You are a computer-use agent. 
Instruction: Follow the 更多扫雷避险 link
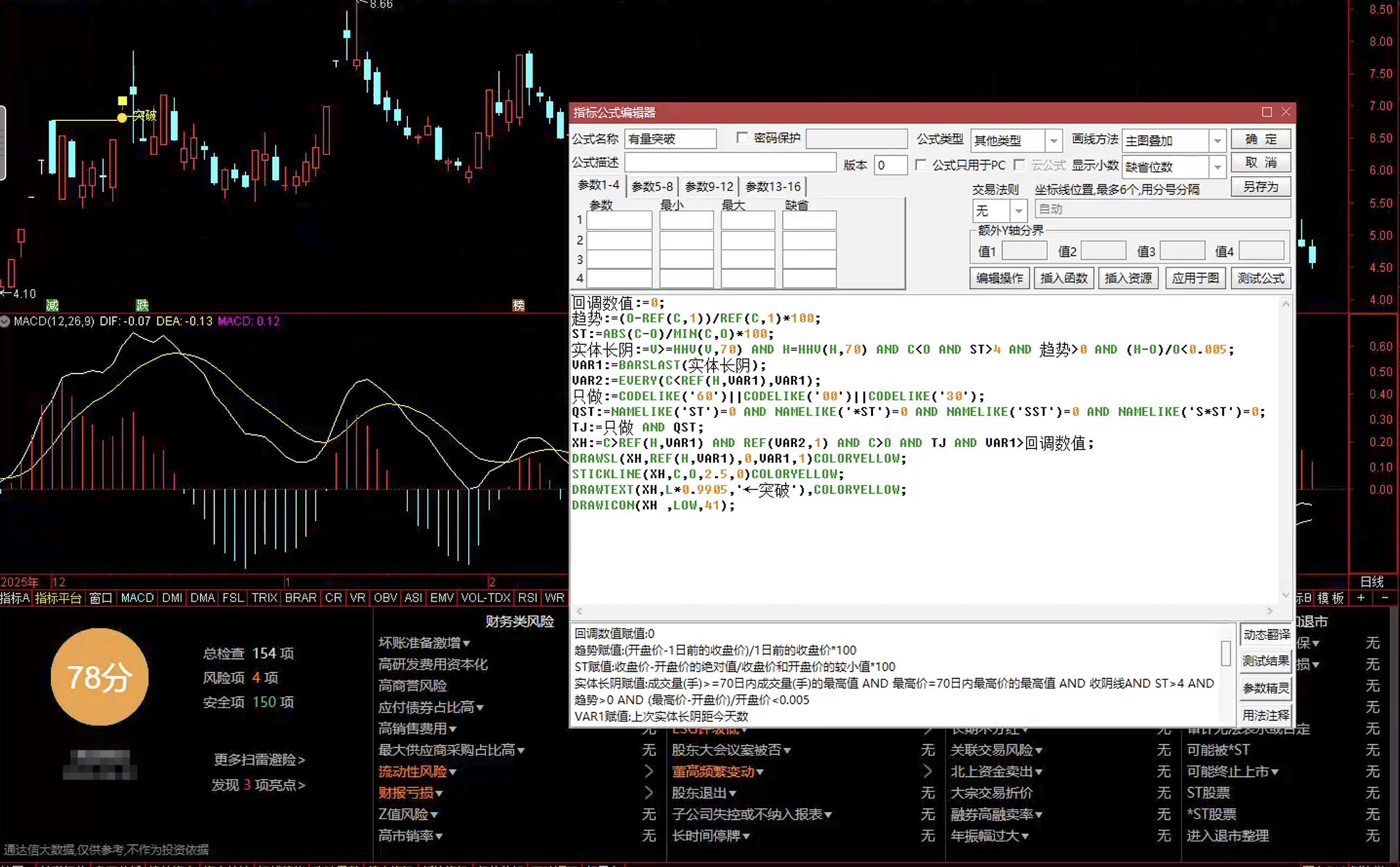tap(259, 759)
